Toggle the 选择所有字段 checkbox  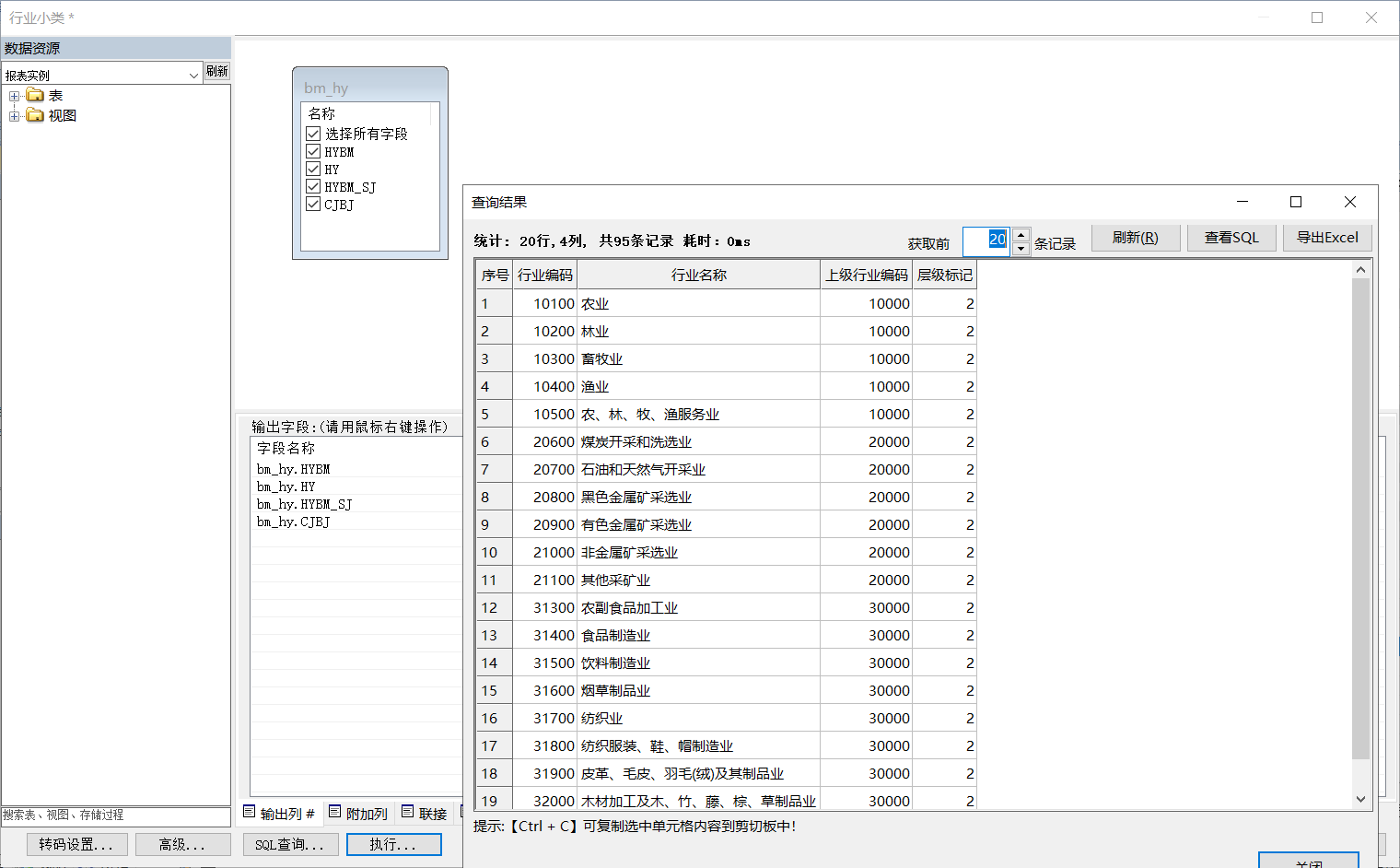313,134
